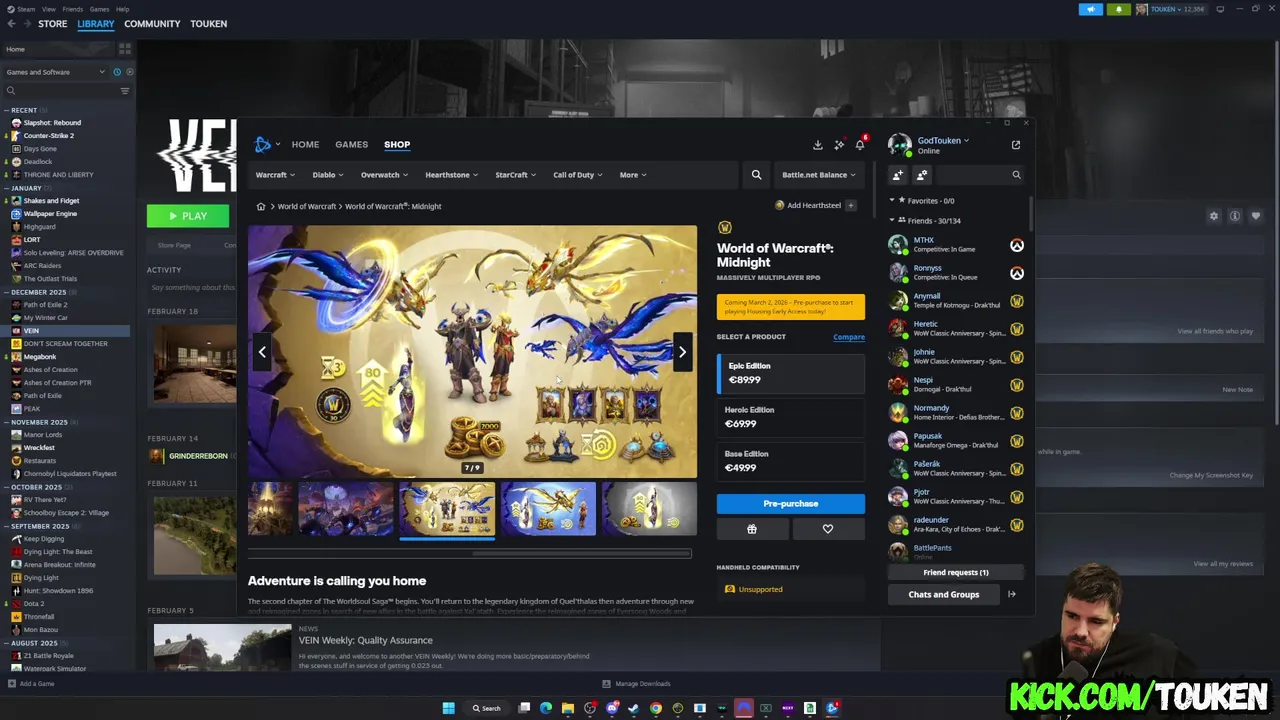1280x720 pixels.
Task: View Friend requests (1)
Action: [x=956, y=572]
